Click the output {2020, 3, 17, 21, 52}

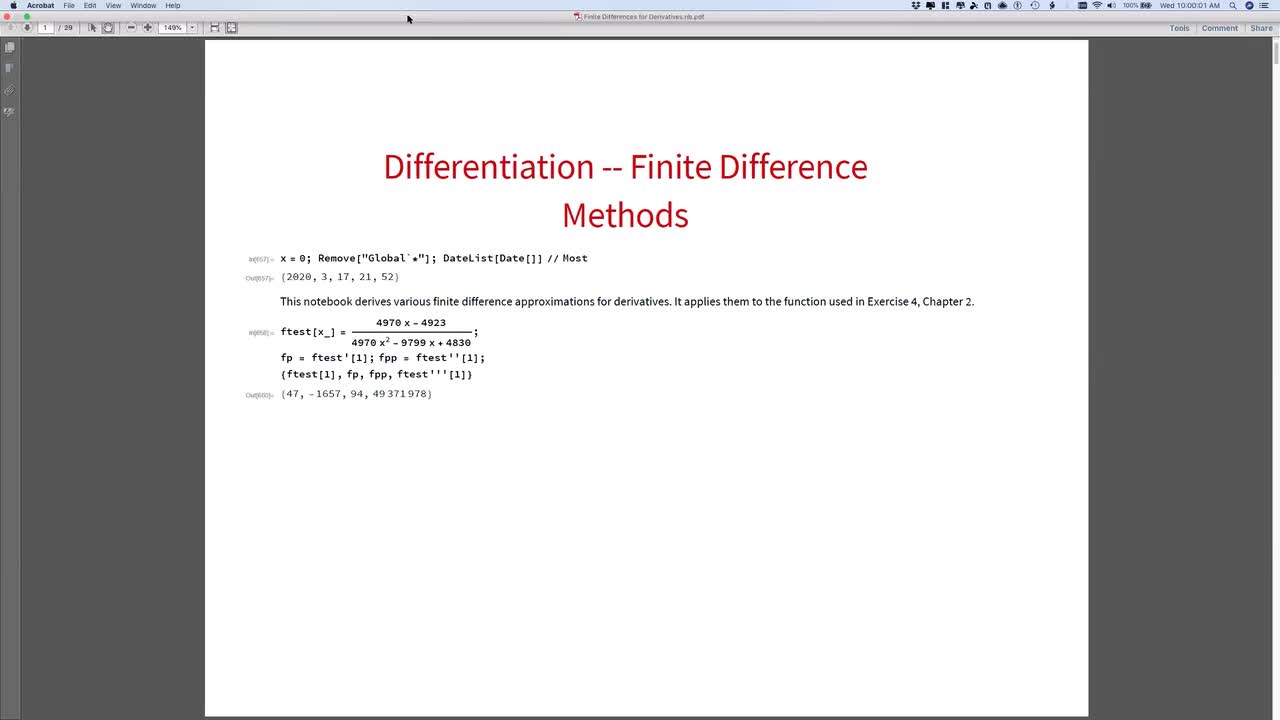point(339,277)
